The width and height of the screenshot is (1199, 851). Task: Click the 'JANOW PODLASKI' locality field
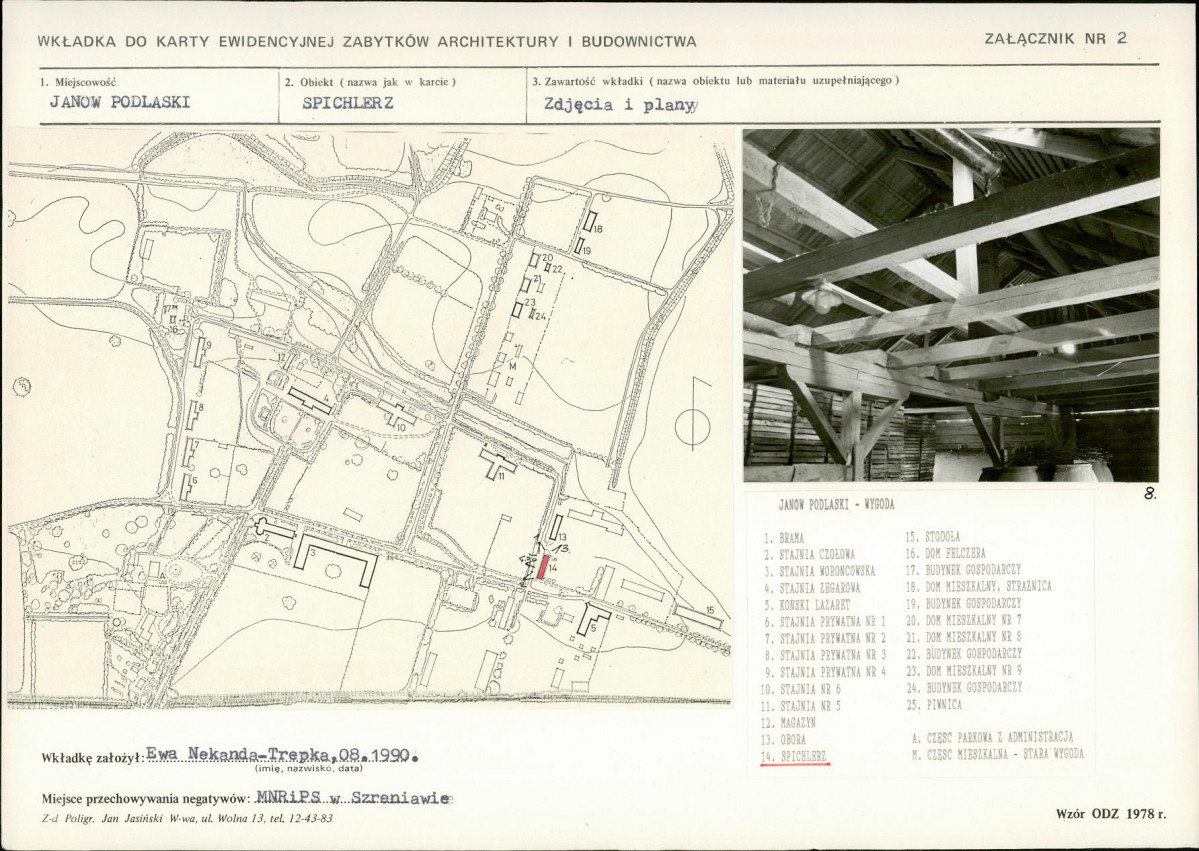coord(119,102)
